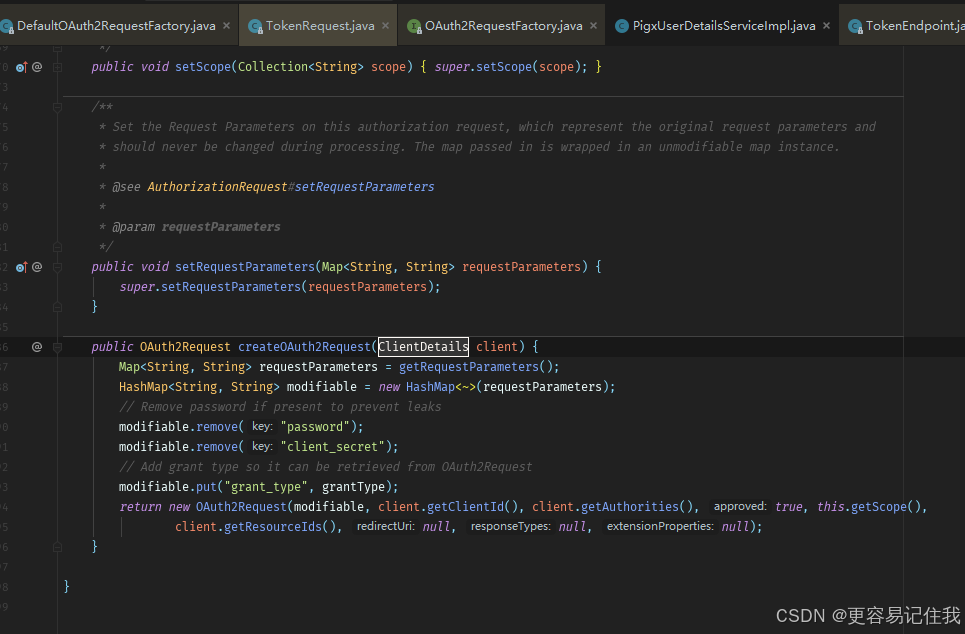
Task: Click class icon on TokenEndpoint.java tab
Action: tap(855, 26)
